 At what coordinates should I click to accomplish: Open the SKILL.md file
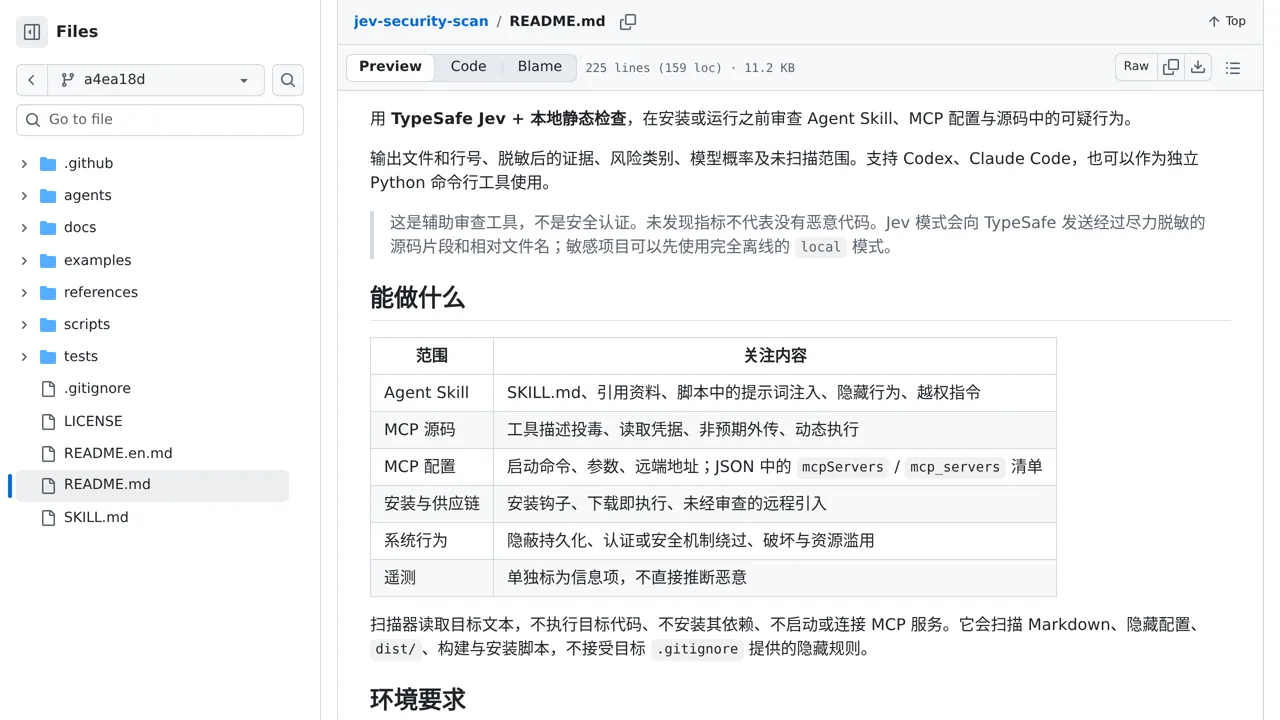(96, 517)
